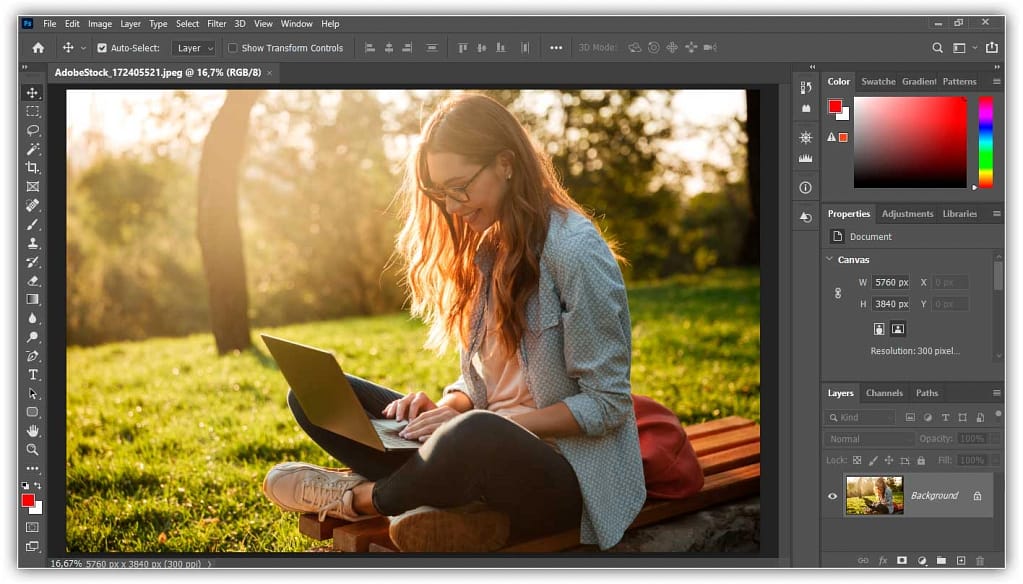Open the Info panel from the collapsed dock
Viewport: 1023px width, 584px height.
click(806, 188)
